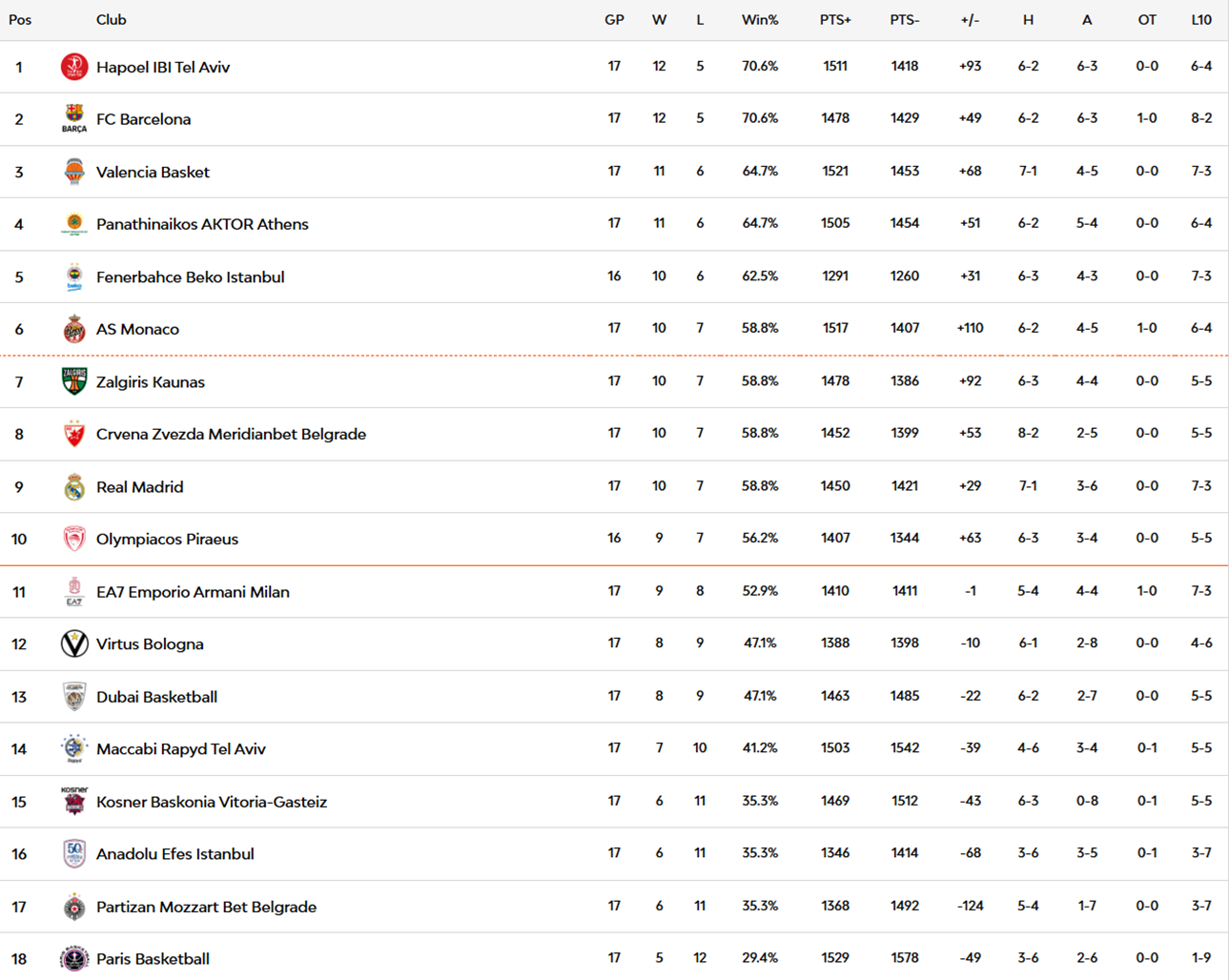Open the EA7 Emporio Armani Milan link
Image resolution: width=1229 pixels, height=980 pixels.
tap(193, 591)
